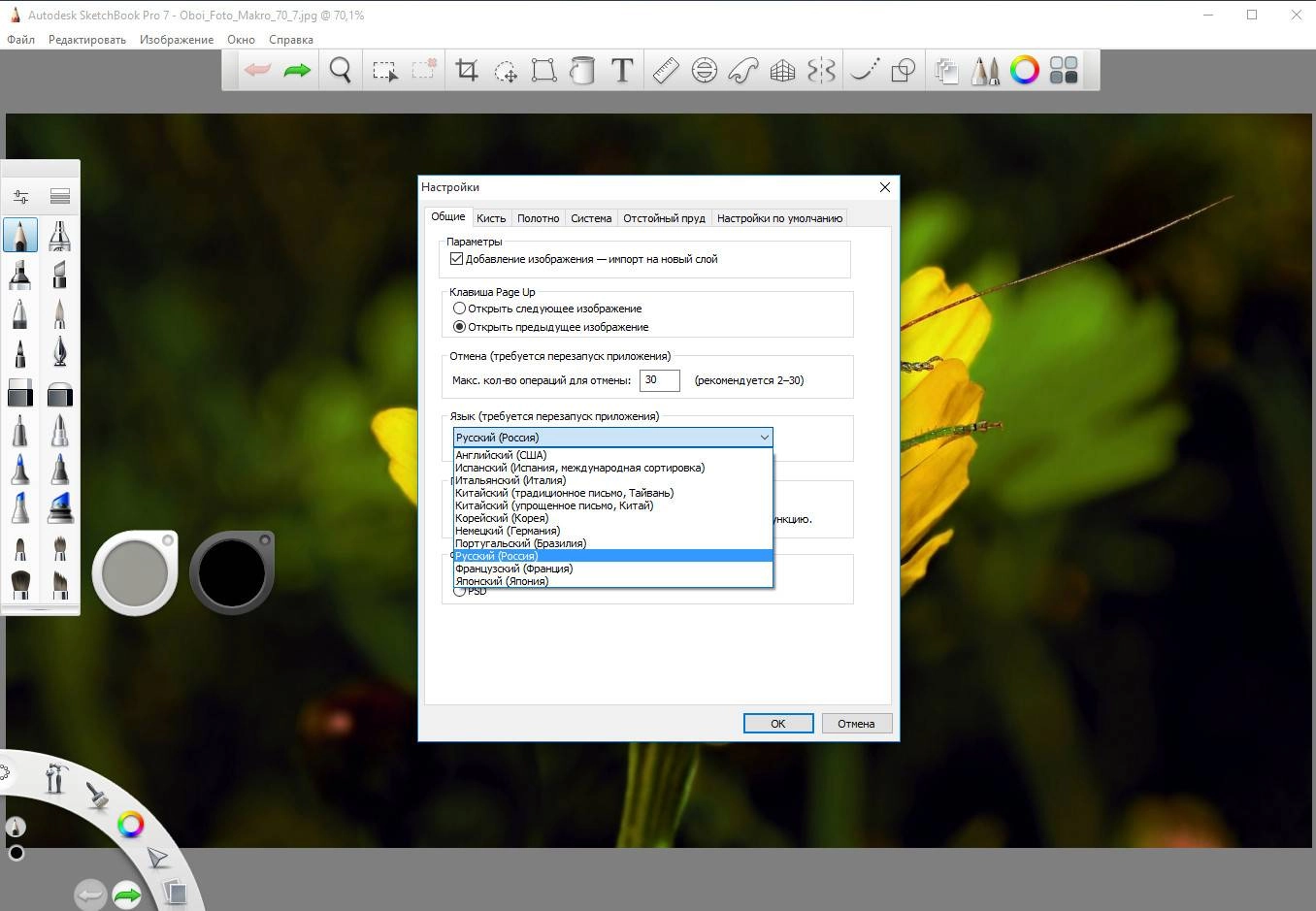Image resolution: width=1316 pixels, height=911 pixels.
Task: Open the 'Справка' menu
Action: point(291,40)
